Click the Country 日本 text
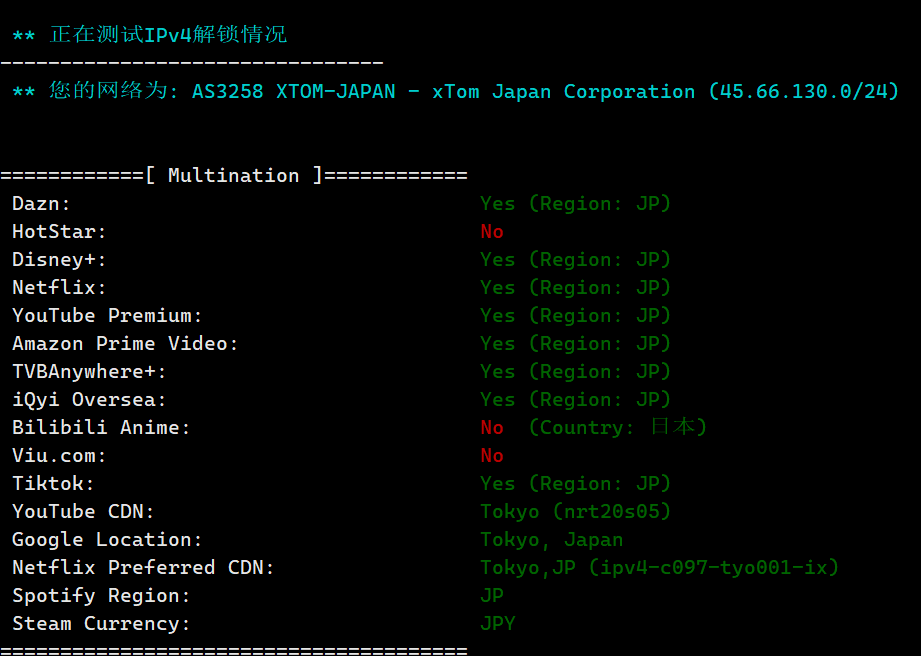Image resolution: width=921 pixels, height=656 pixels. [617, 428]
